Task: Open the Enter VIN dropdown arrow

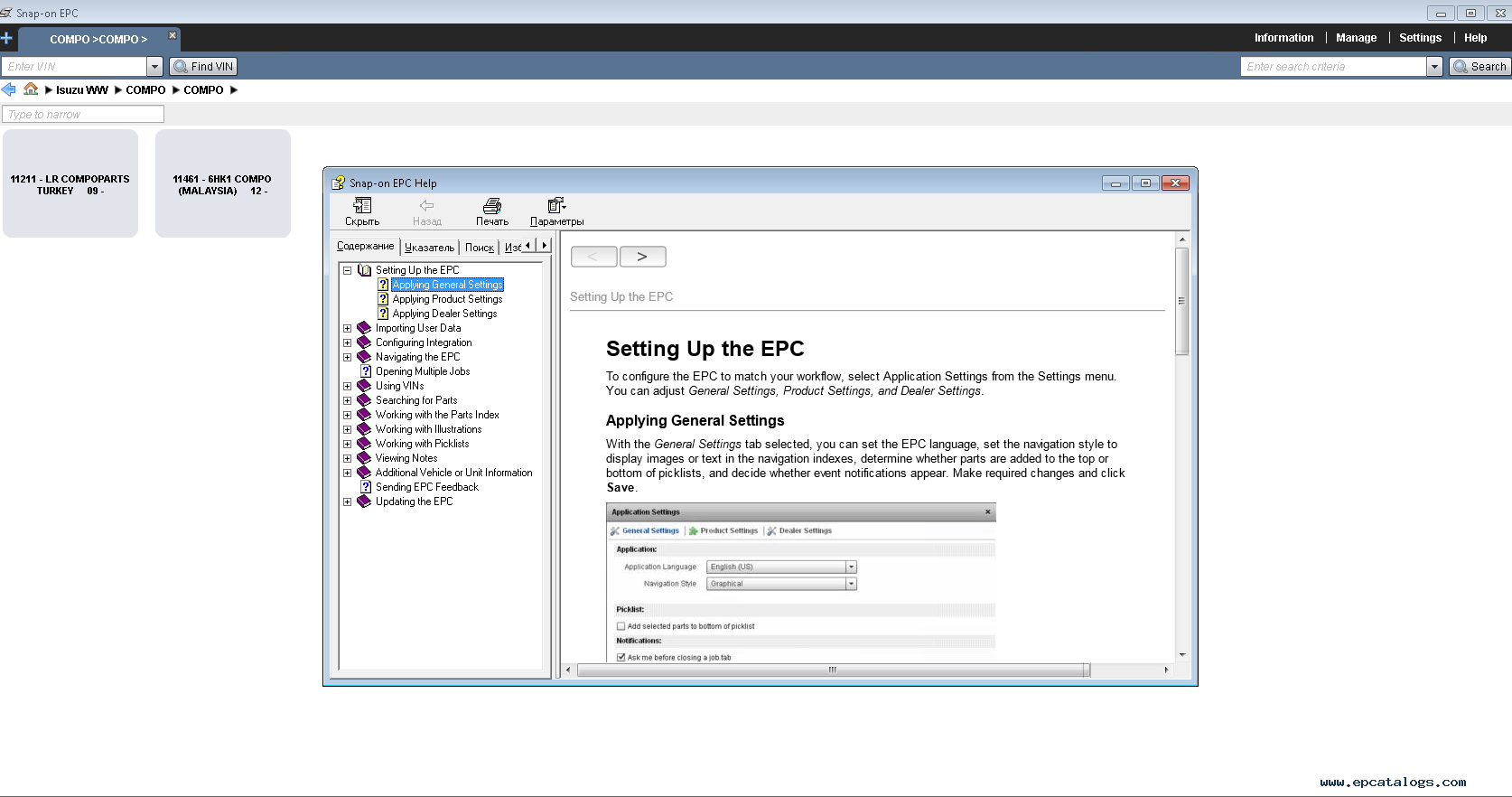Action: [154, 66]
